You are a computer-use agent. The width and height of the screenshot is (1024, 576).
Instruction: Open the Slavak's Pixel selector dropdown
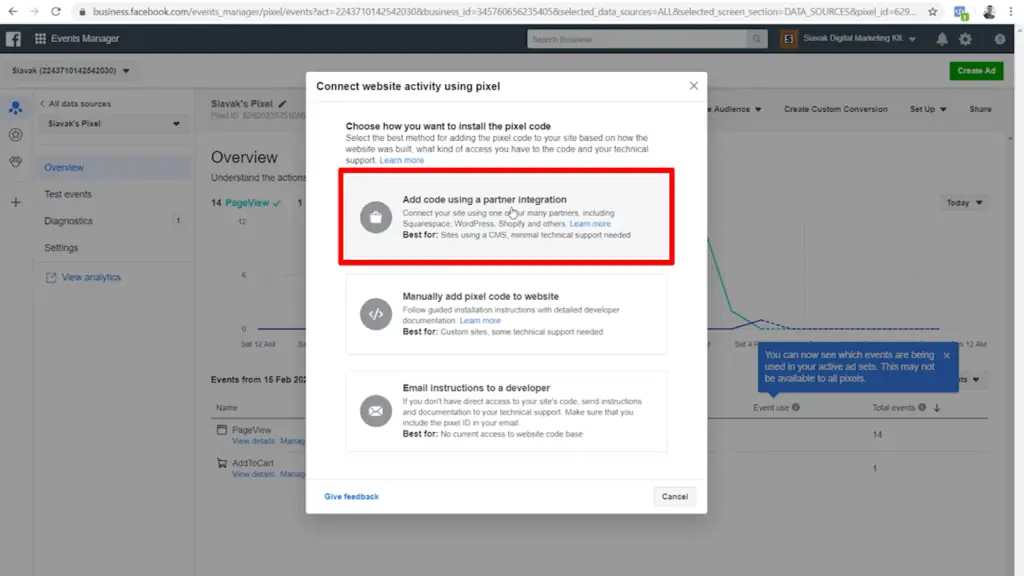[x=113, y=124]
